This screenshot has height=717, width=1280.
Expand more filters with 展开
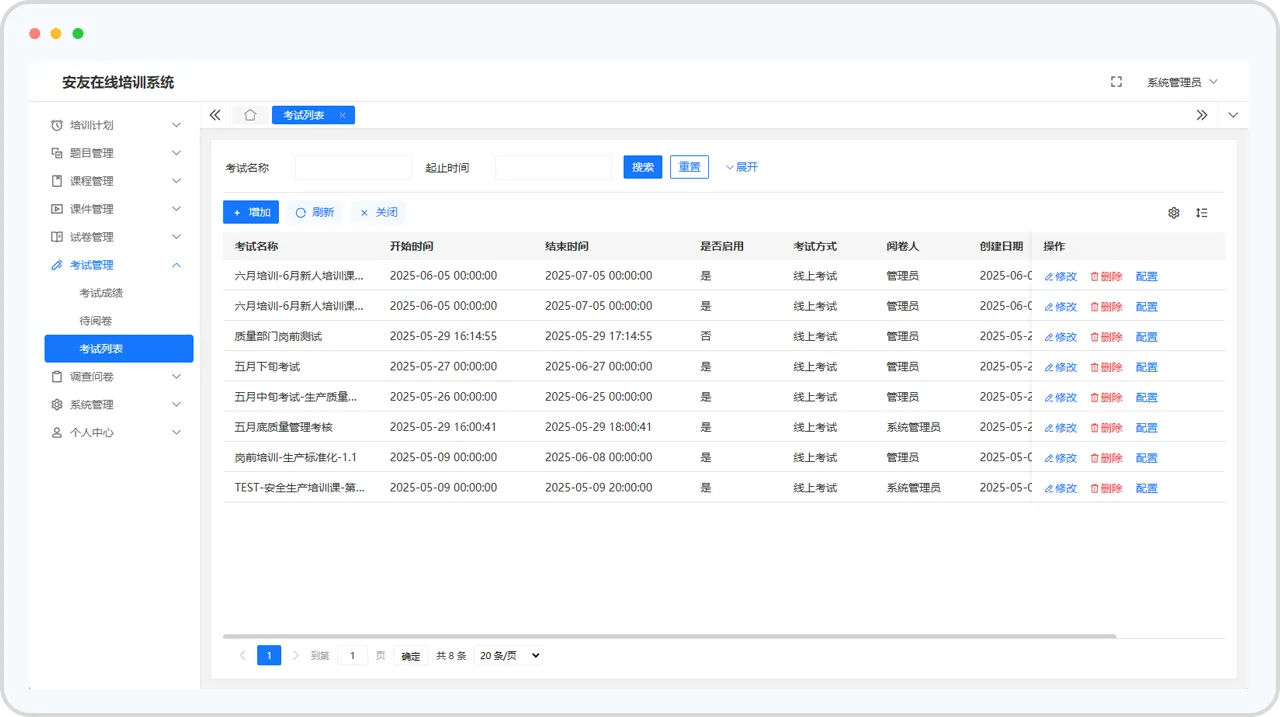pos(742,167)
